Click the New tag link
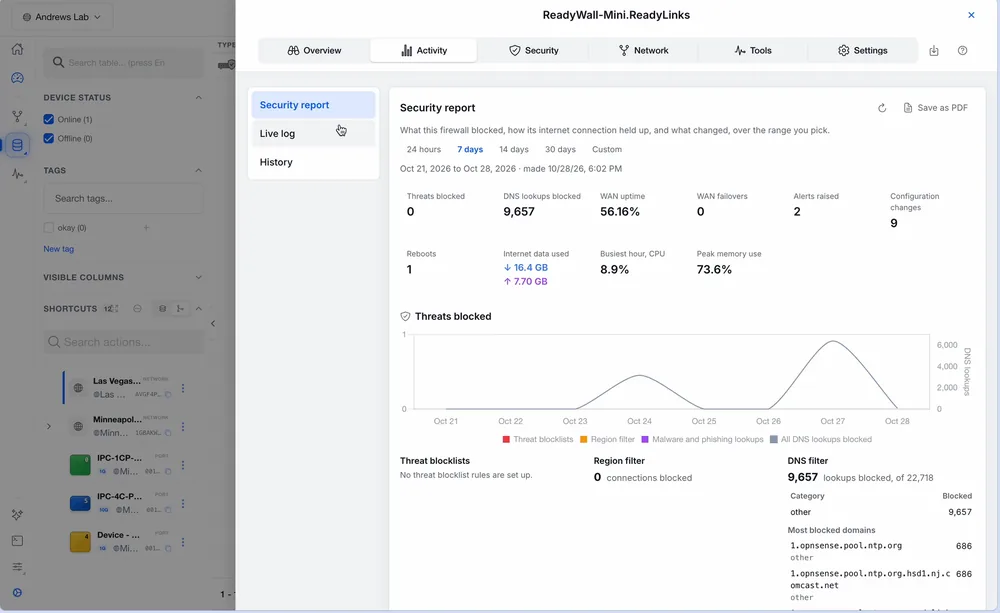 [59, 249]
